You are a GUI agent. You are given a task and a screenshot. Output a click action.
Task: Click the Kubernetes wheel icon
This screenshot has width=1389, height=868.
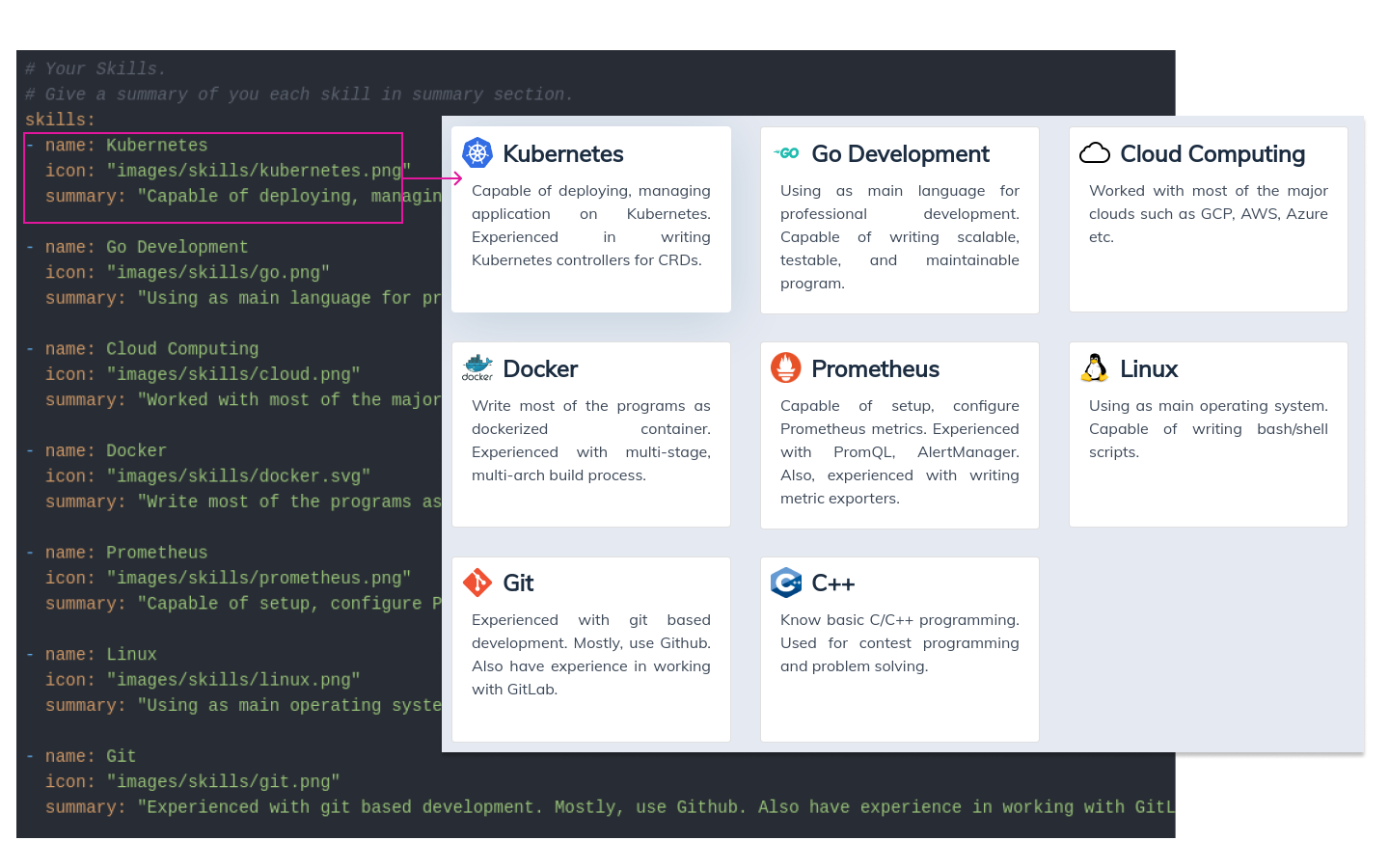[x=477, y=153]
